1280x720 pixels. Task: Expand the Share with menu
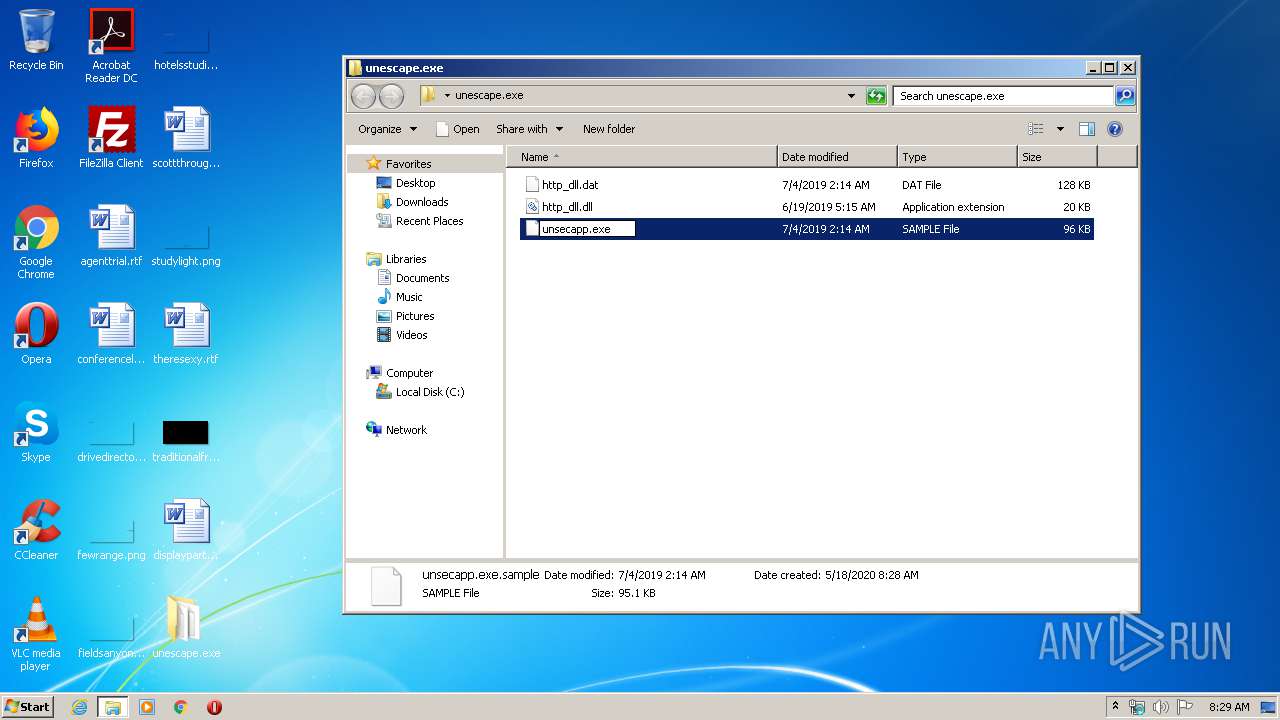529,129
